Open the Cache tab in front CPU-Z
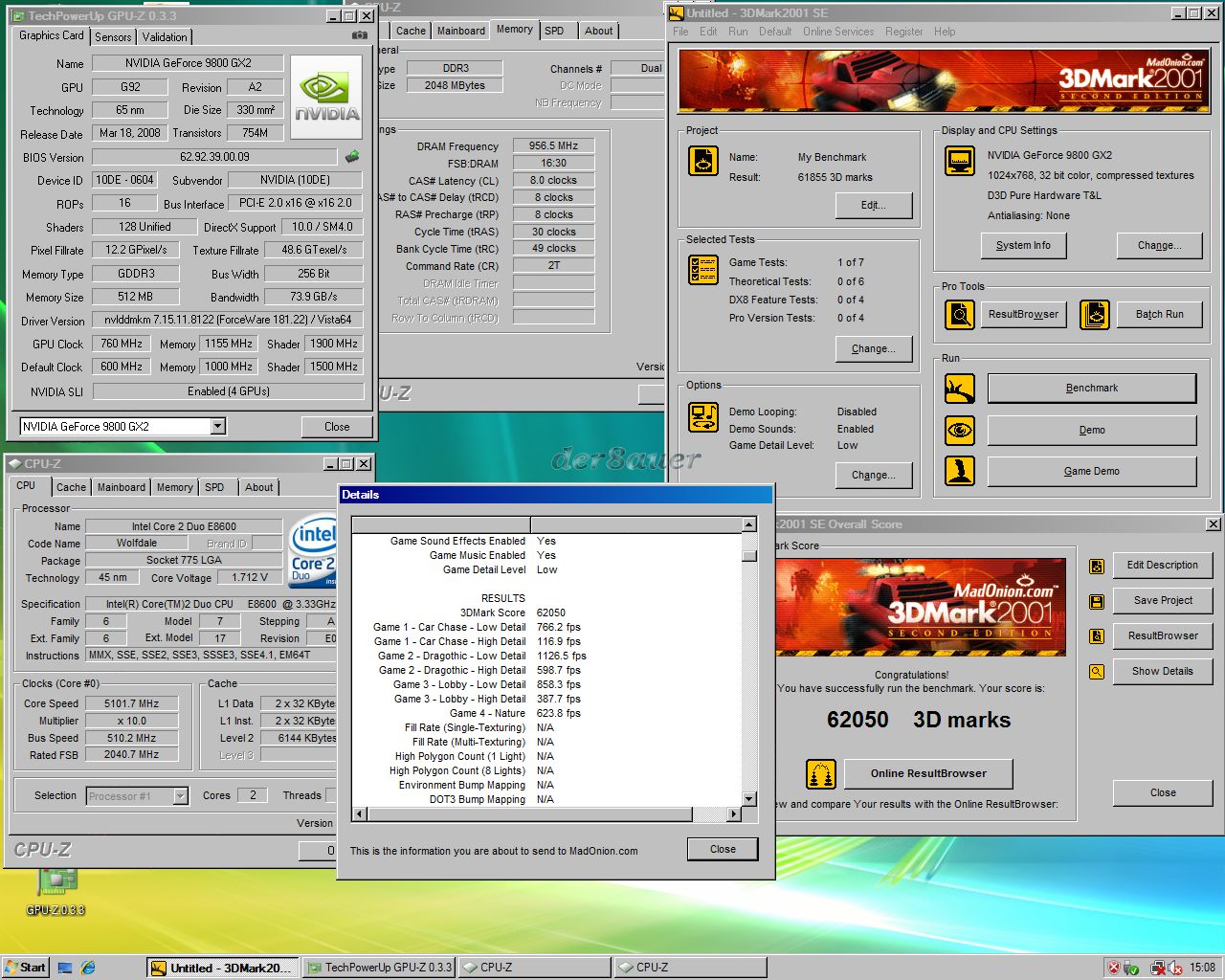The image size is (1225, 980). (71, 487)
